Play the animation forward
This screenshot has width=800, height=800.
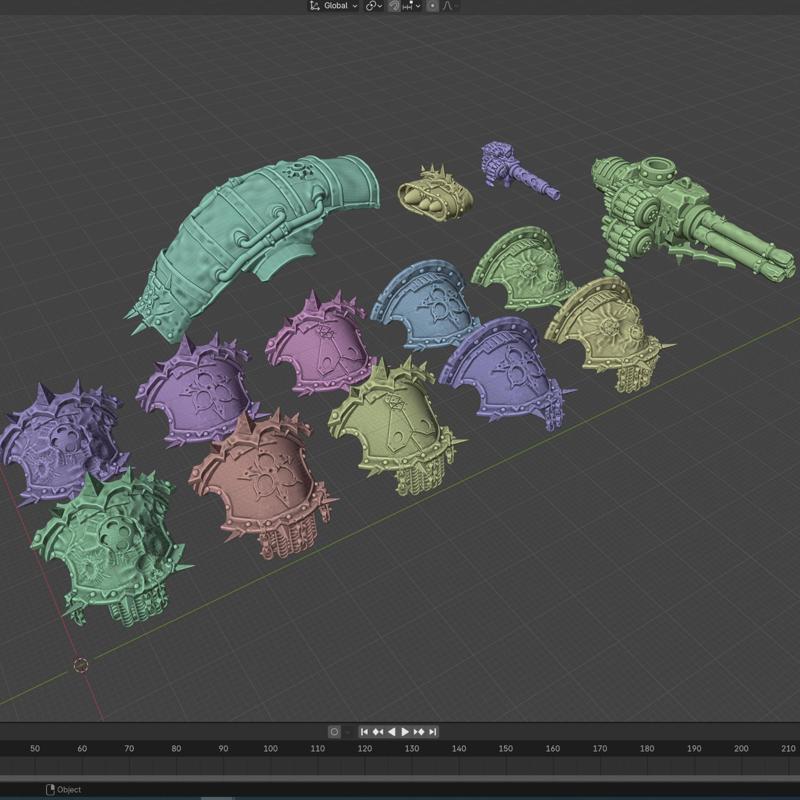[405, 732]
